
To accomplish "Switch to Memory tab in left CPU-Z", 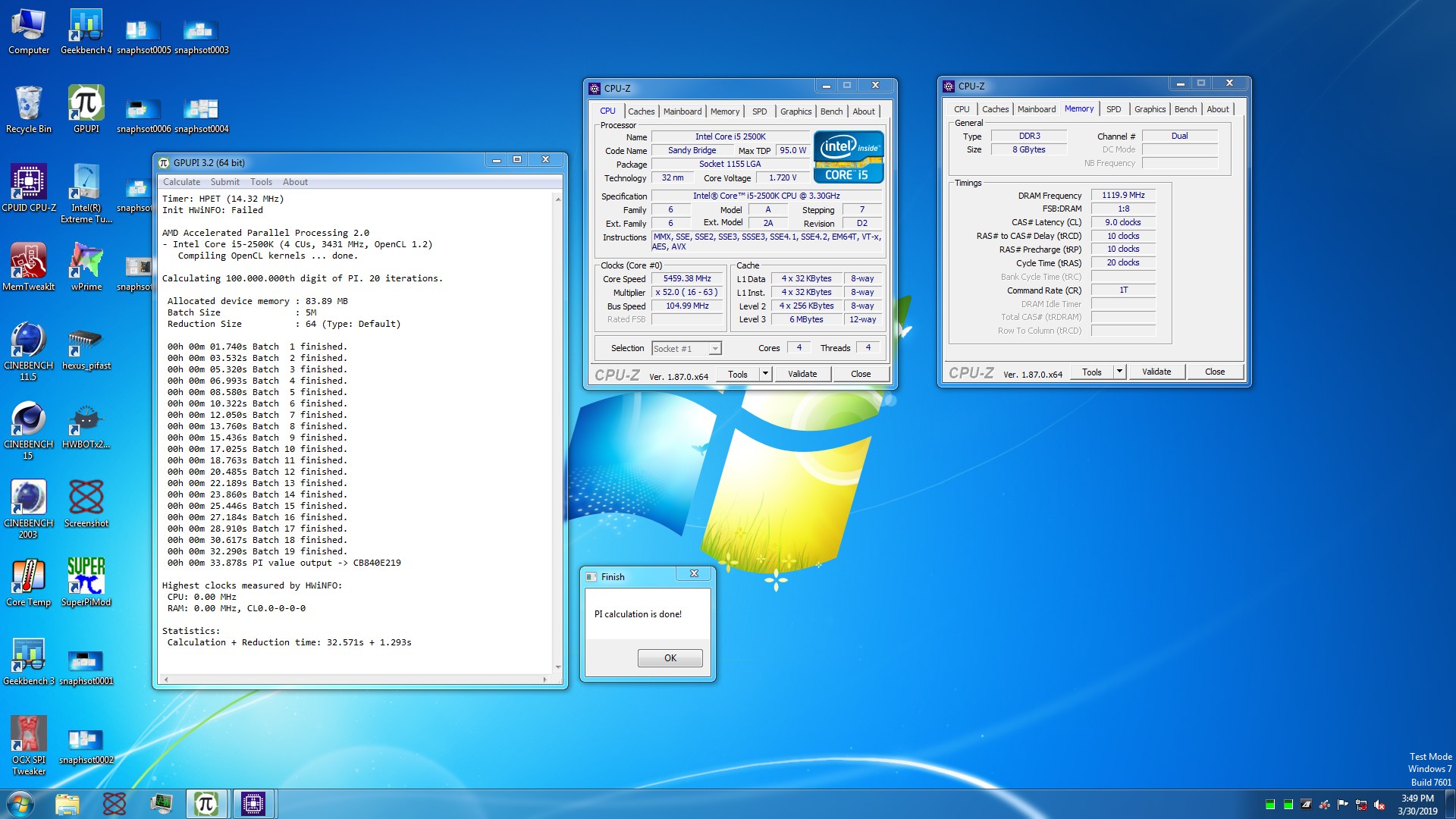I will [725, 111].
